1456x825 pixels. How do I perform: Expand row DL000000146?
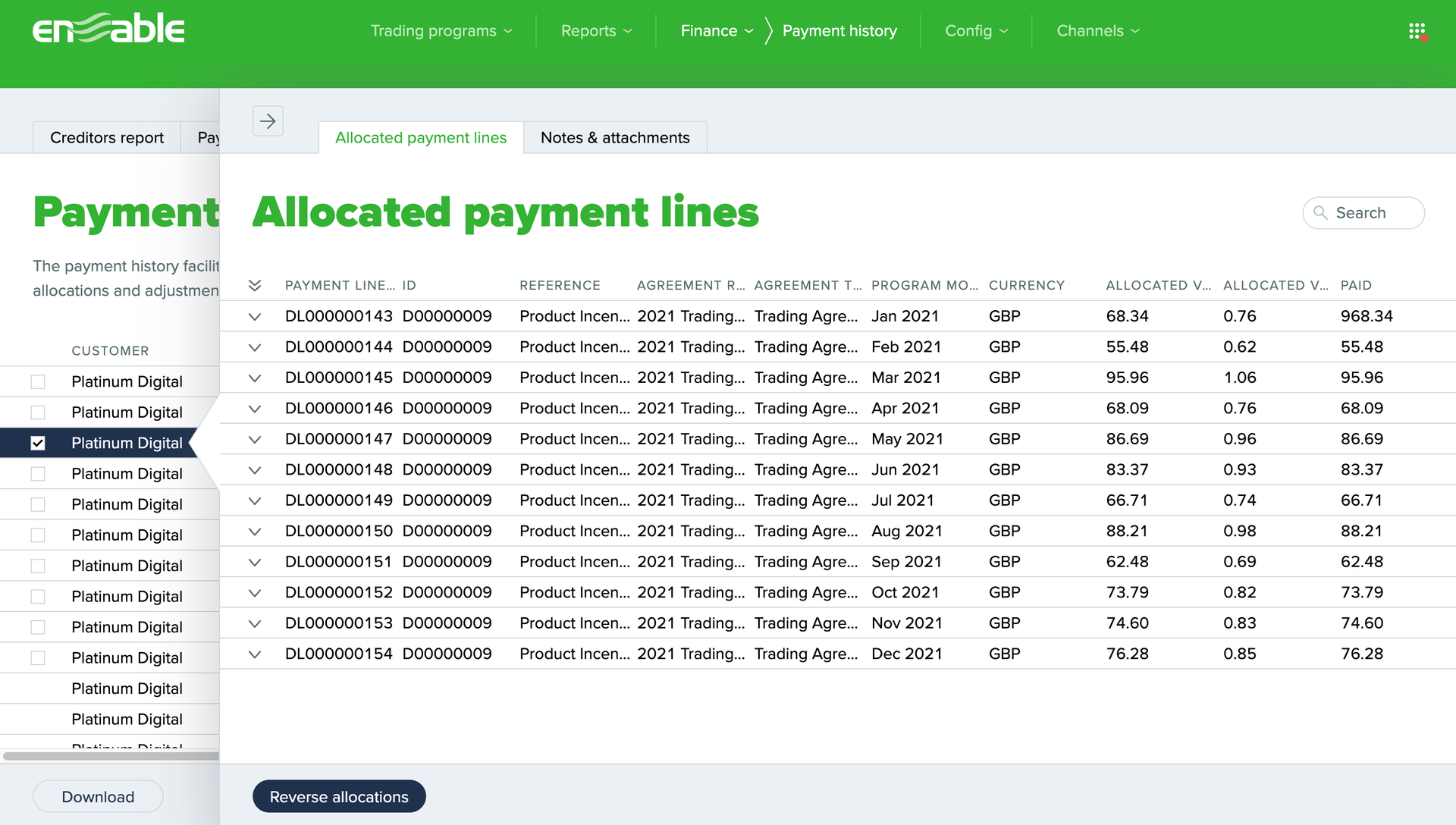pyautogui.click(x=255, y=409)
